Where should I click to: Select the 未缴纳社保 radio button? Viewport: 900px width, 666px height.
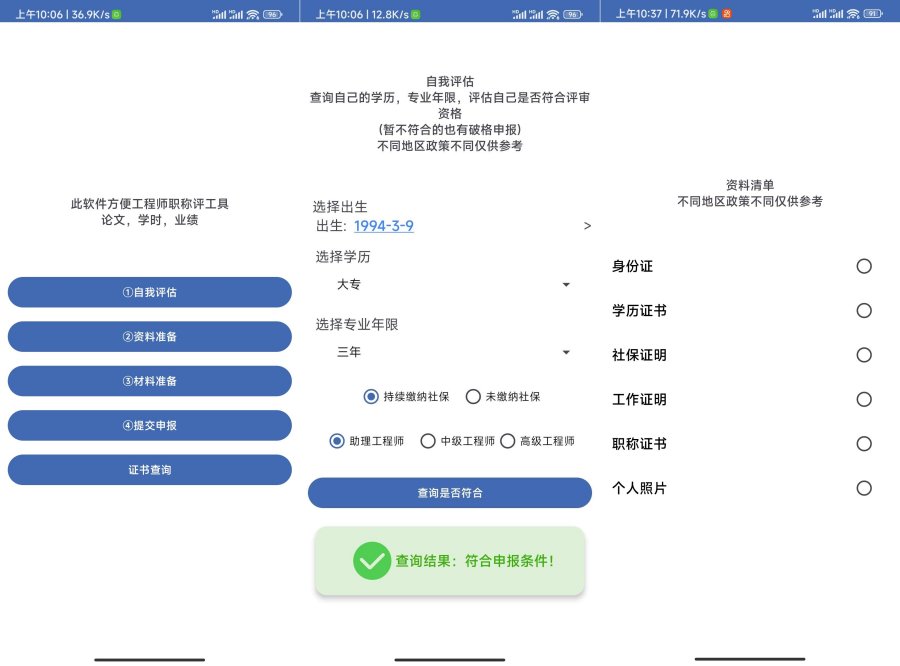coord(472,396)
